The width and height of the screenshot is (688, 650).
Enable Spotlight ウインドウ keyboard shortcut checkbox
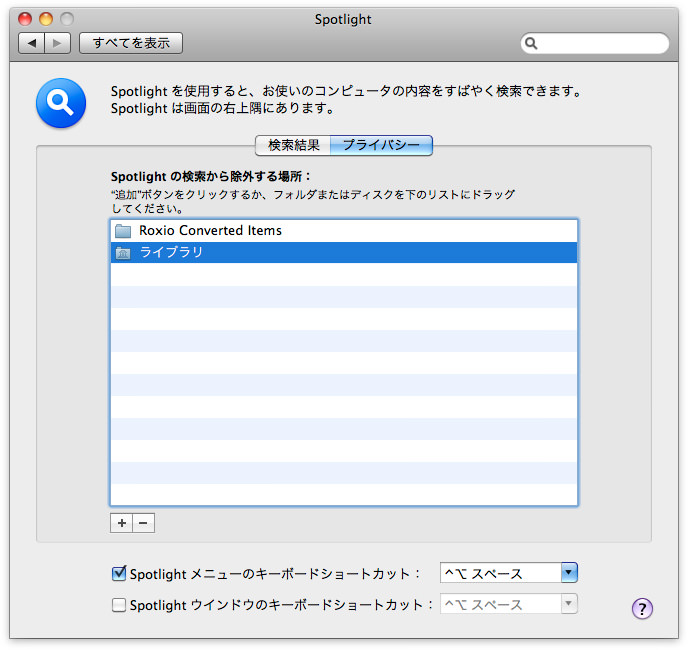(x=119, y=605)
